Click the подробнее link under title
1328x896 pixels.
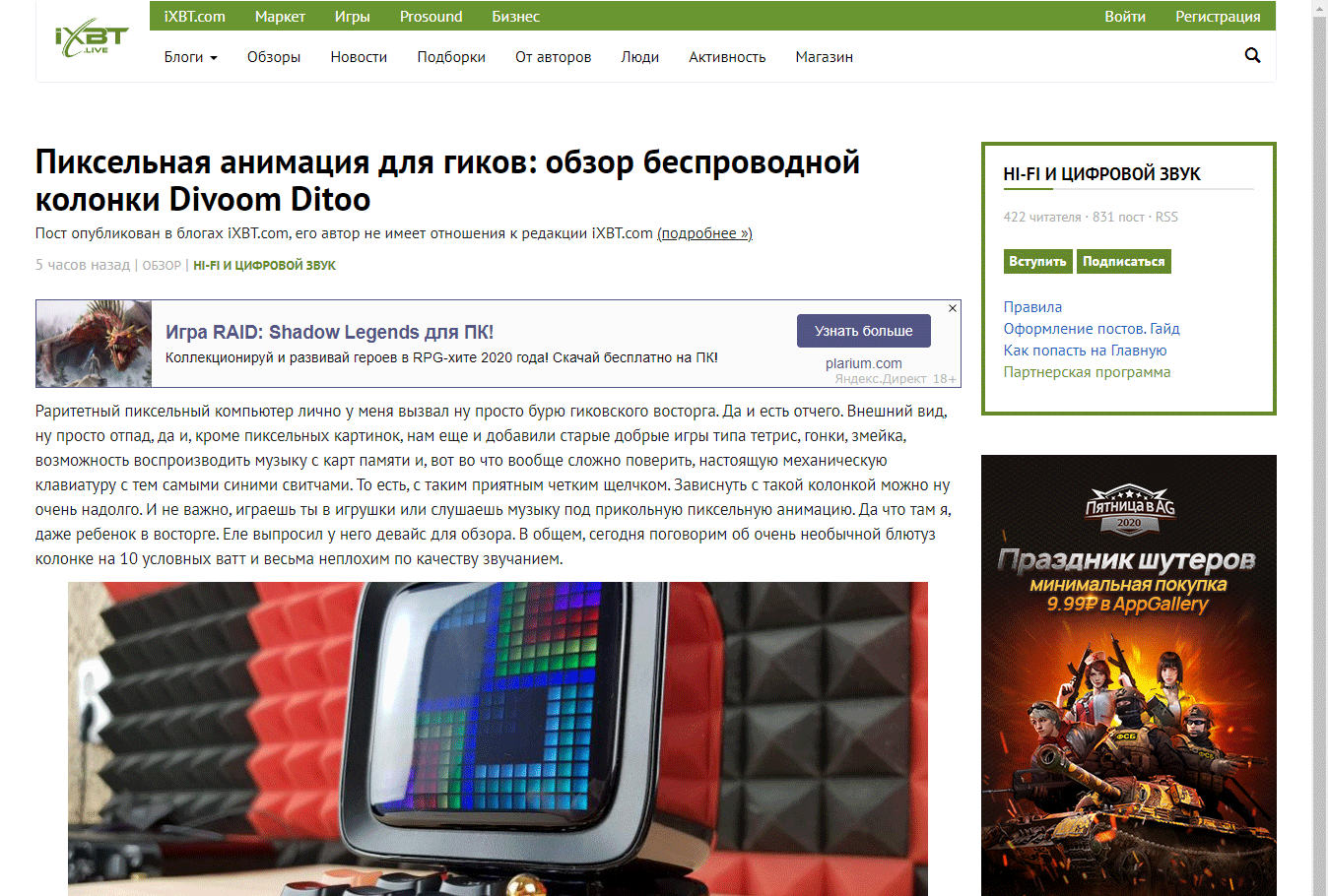(704, 233)
